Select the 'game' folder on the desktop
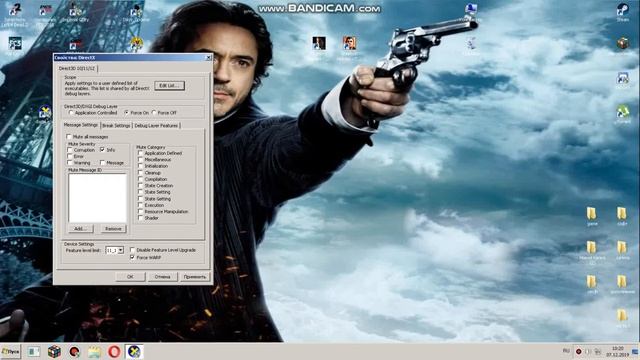The width and height of the screenshot is (640, 360). tap(592, 216)
